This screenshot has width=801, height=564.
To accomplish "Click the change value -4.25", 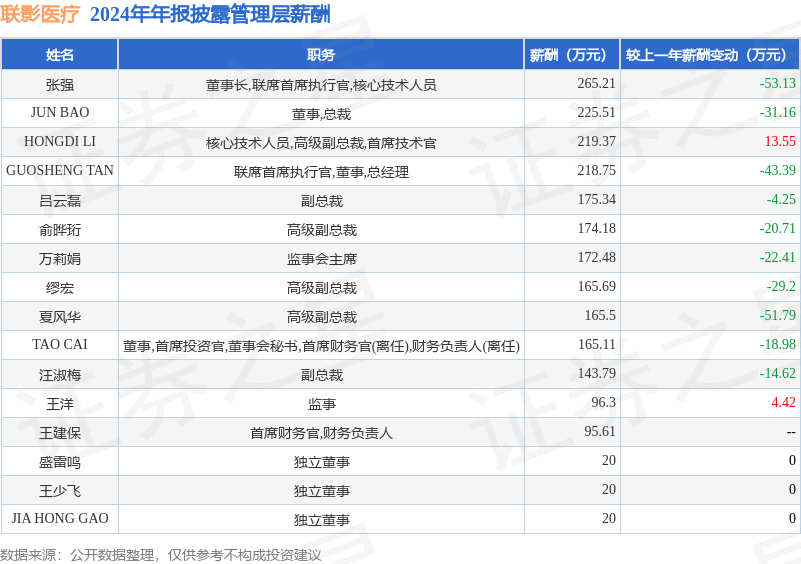I will coord(781,199).
